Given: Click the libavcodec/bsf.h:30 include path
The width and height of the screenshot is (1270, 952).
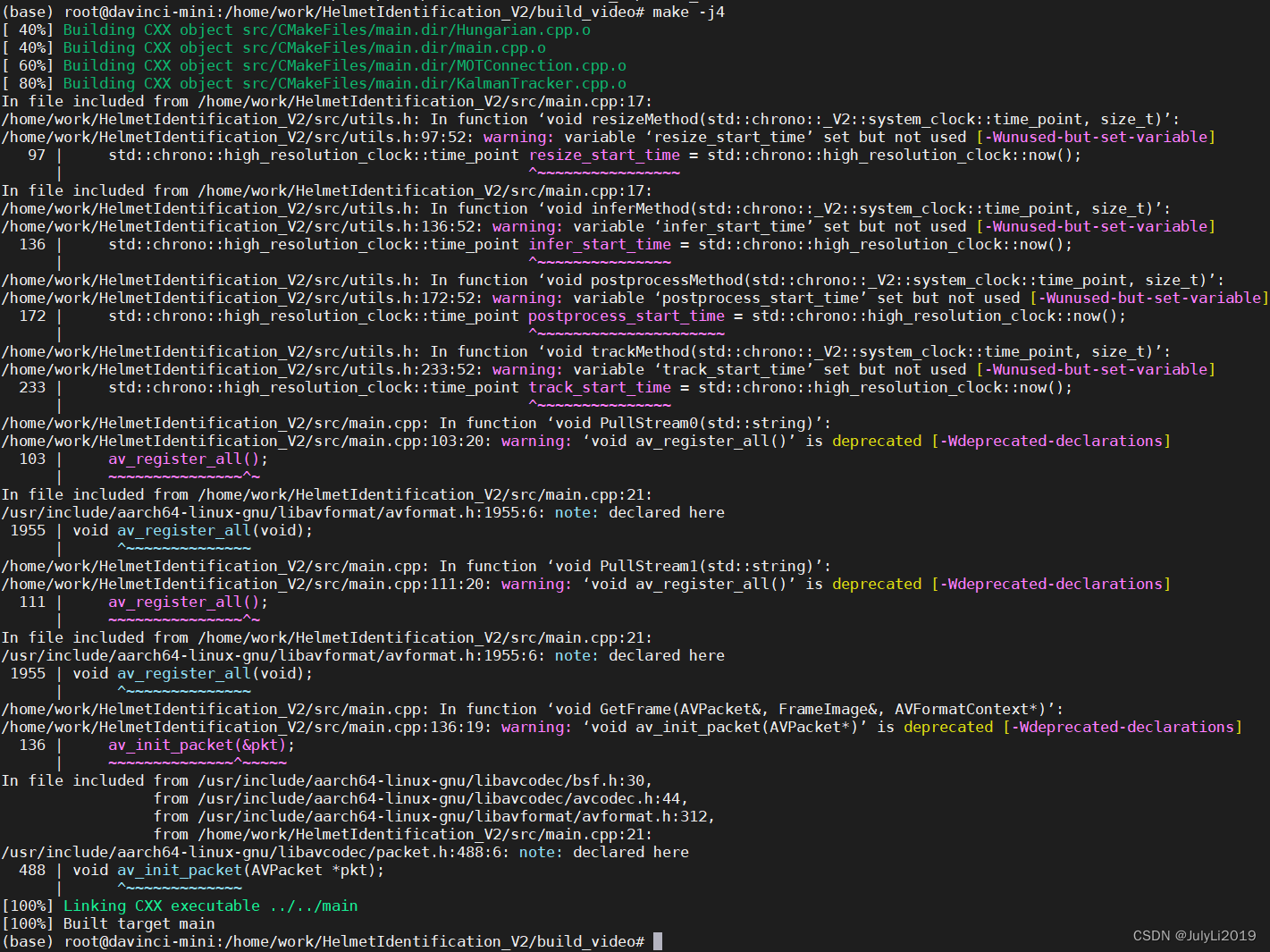Looking at the screenshot, I should tap(421, 780).
